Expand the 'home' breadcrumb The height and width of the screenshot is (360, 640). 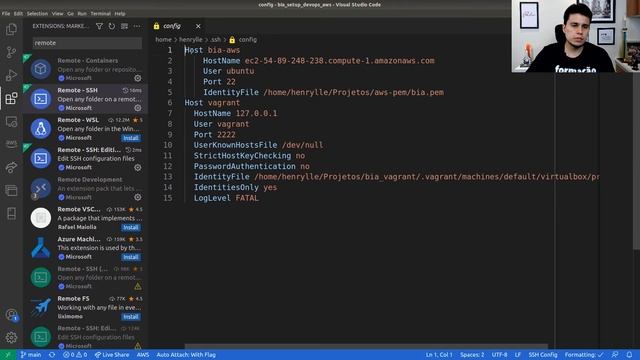(163, 40)
